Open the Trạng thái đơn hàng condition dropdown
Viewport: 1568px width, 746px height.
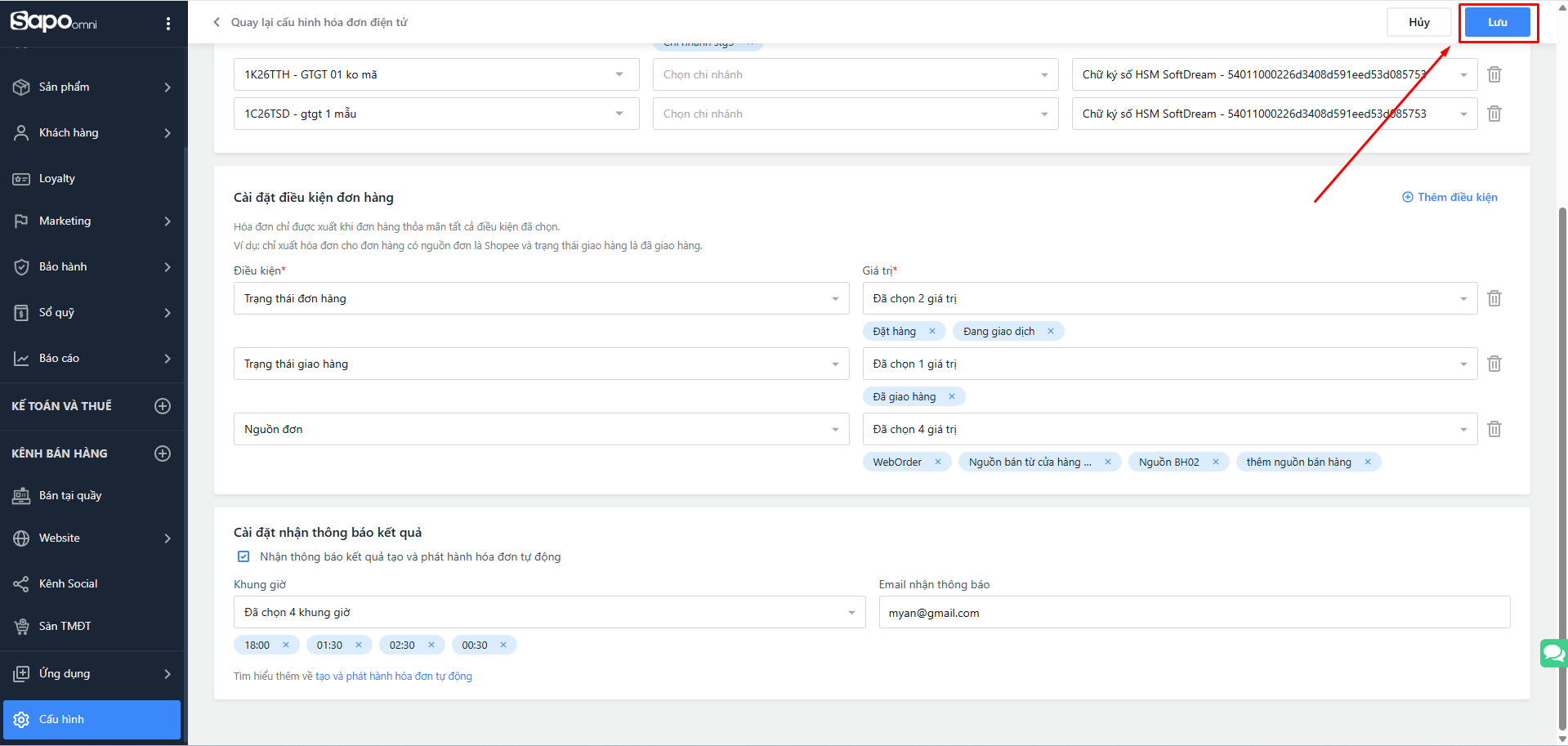541,298
